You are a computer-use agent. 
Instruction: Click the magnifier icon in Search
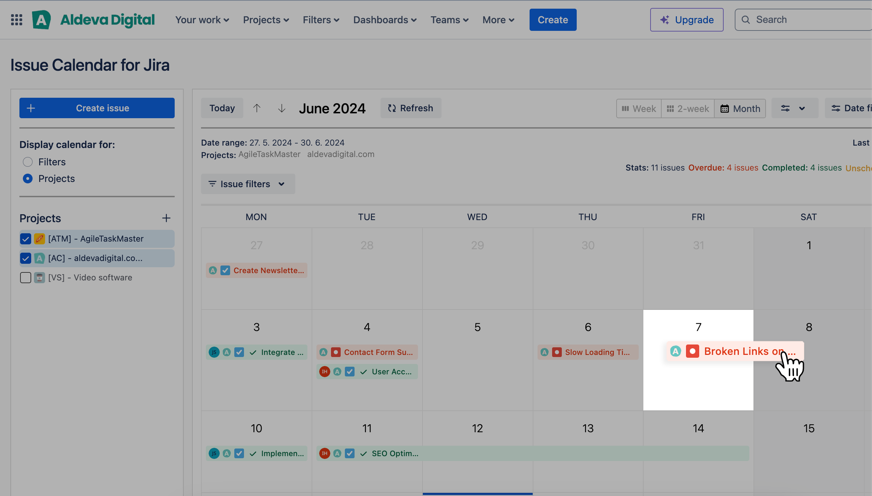(x=746, y=20)
